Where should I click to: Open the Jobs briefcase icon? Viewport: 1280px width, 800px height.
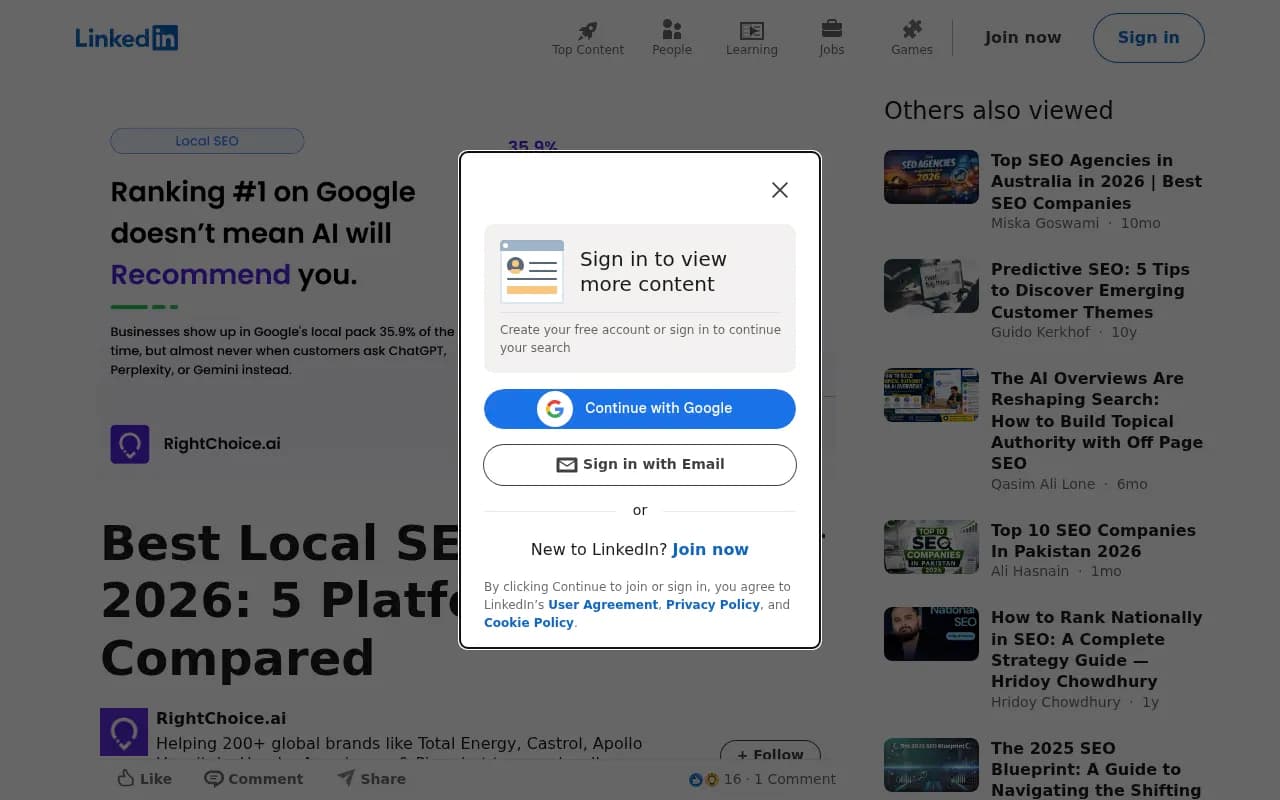(832, 29)
